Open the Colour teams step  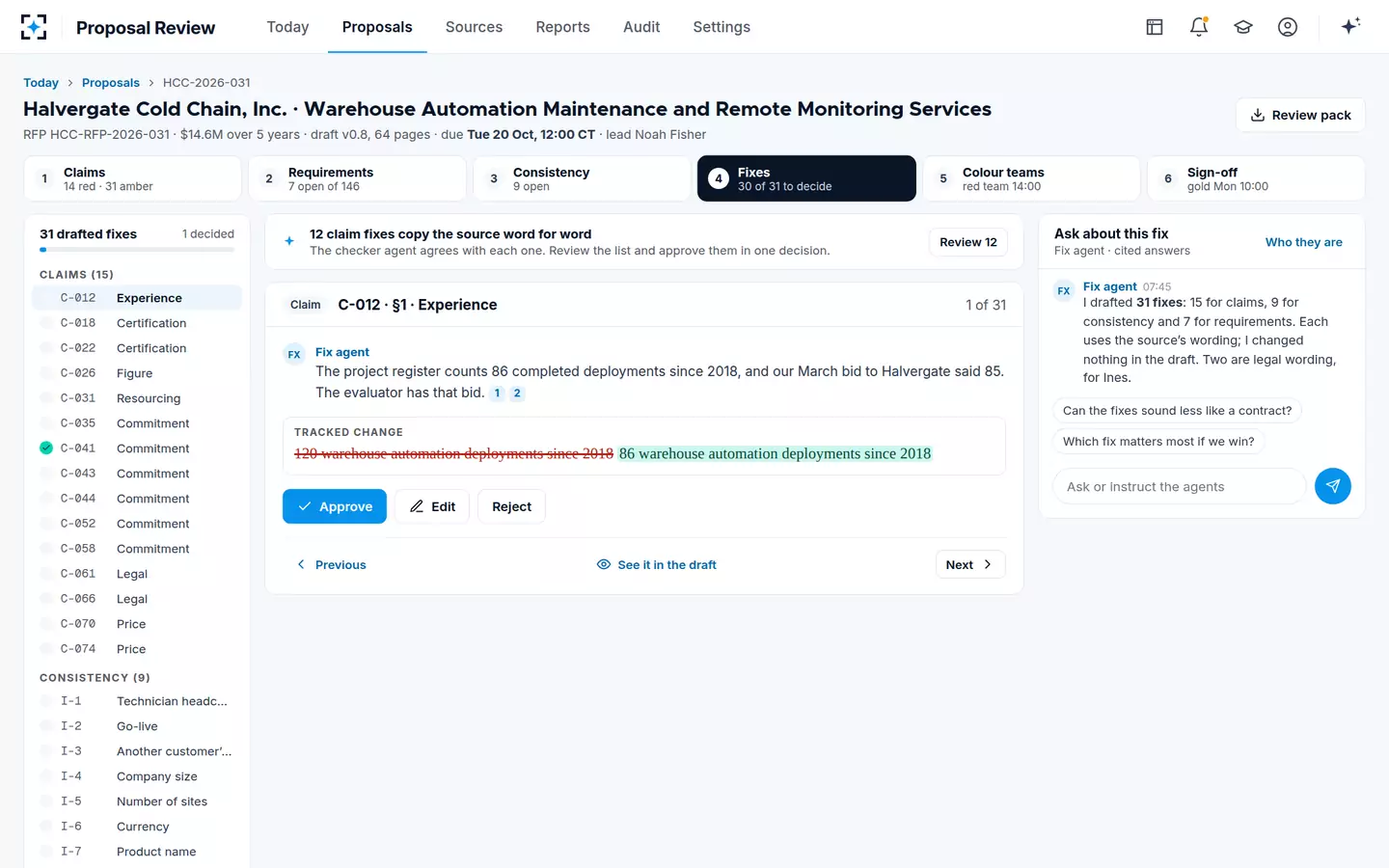click(x=1031, y=178)
